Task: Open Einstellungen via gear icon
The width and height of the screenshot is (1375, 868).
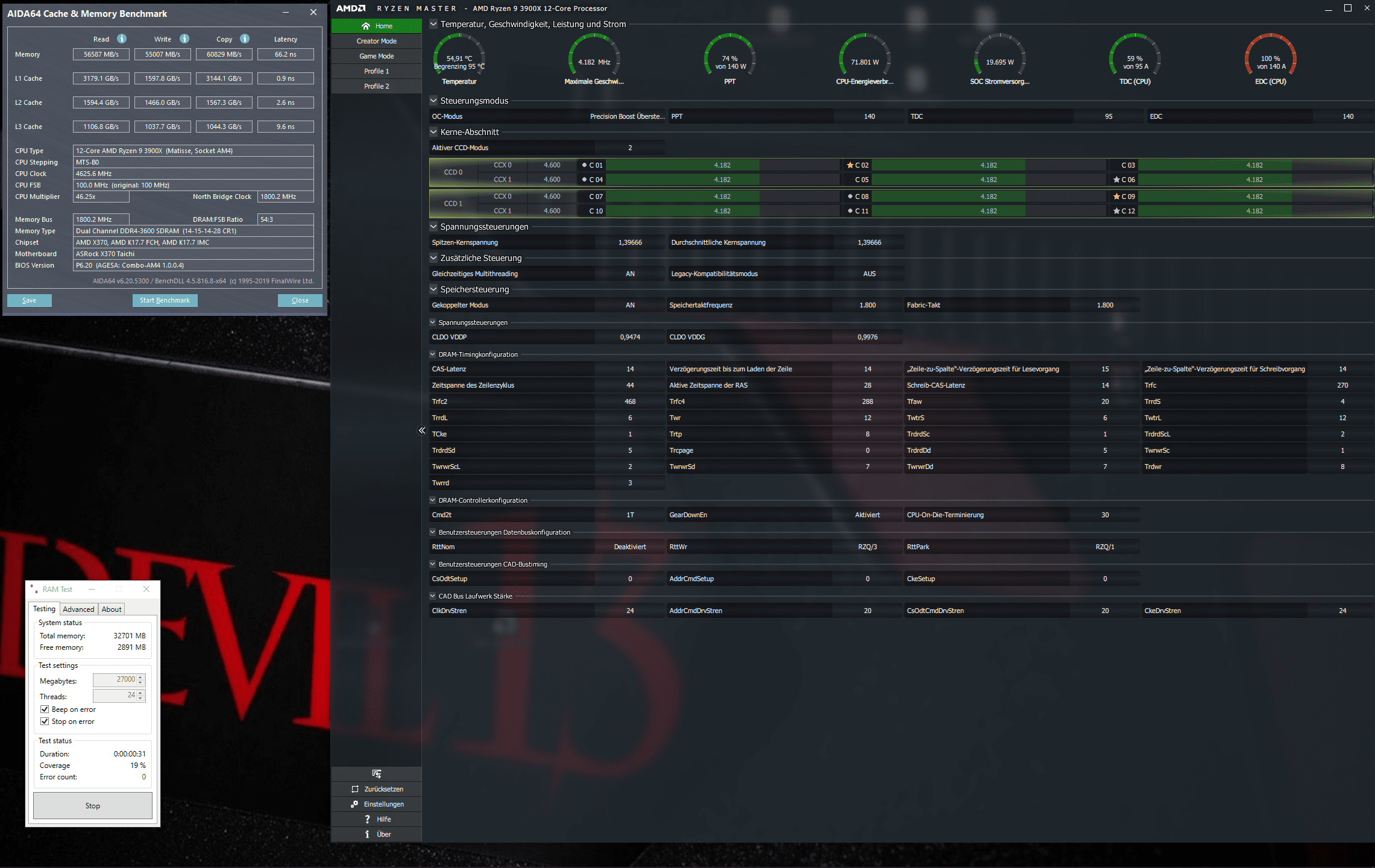Action: pyautogui.click(x=355, y=804)
